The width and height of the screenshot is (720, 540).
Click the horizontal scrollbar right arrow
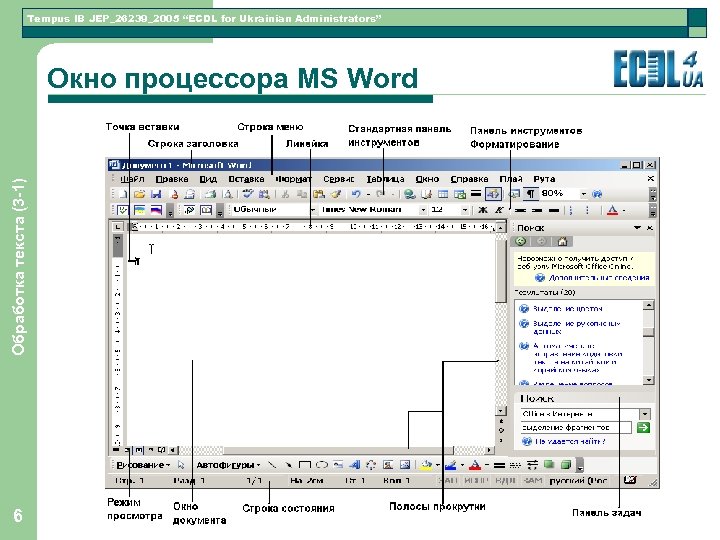coord(489,450)
